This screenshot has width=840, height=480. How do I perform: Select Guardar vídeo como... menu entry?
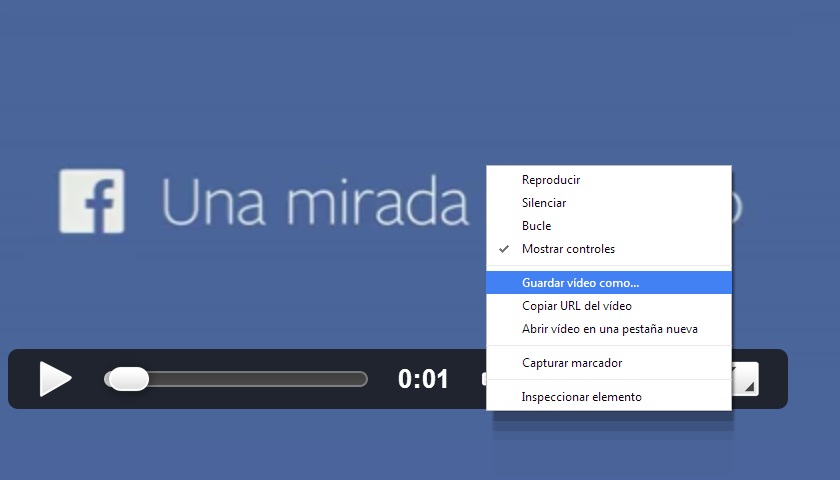(609, 283)
